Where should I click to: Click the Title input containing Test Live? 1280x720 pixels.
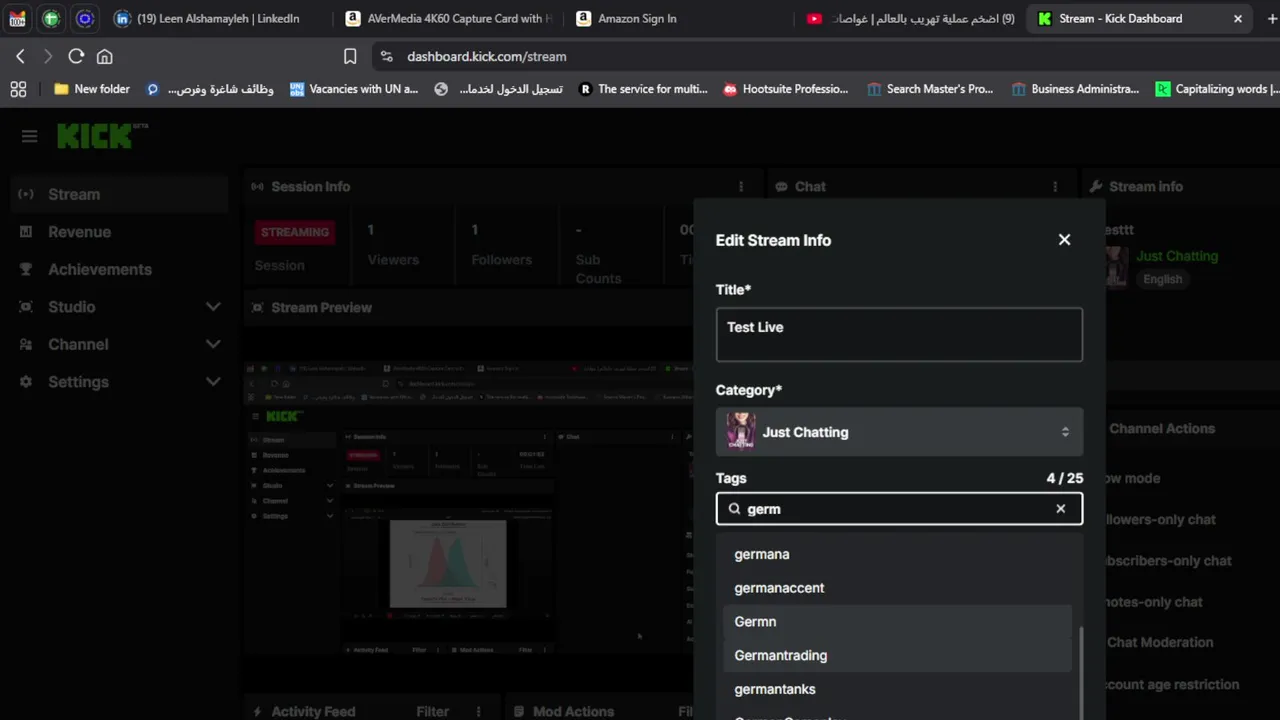[899, 334]
